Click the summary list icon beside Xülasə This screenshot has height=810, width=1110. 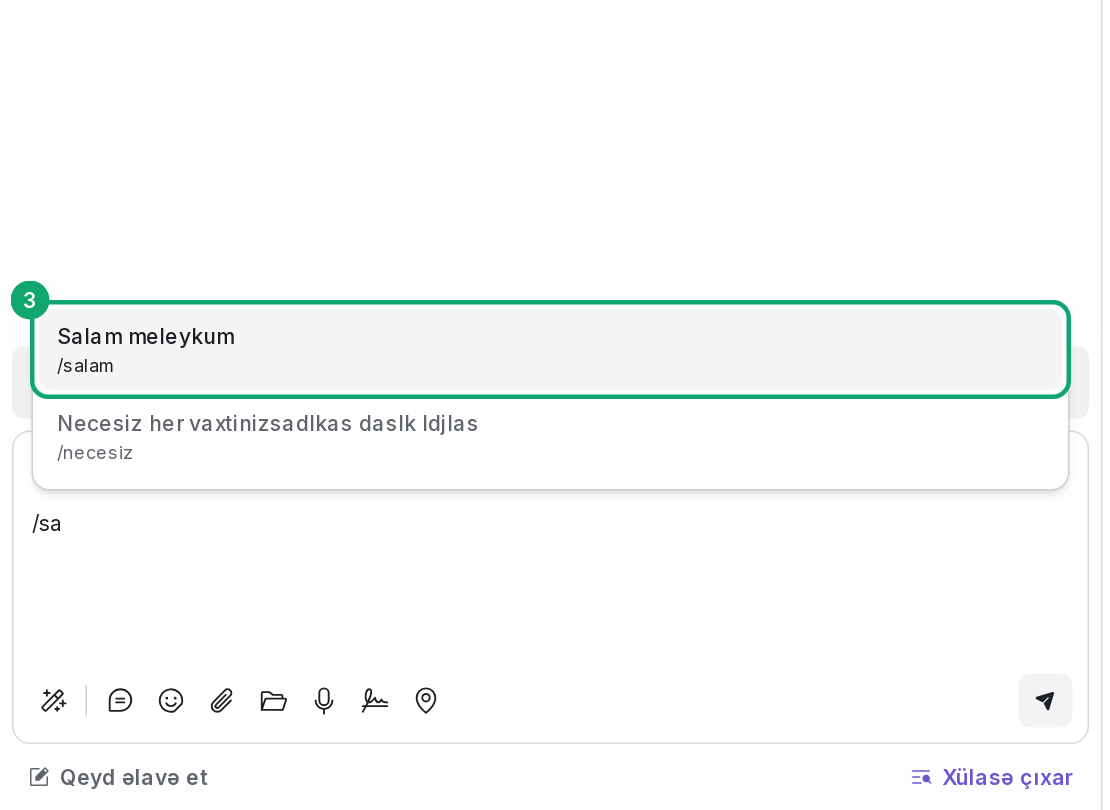[921, 777]
